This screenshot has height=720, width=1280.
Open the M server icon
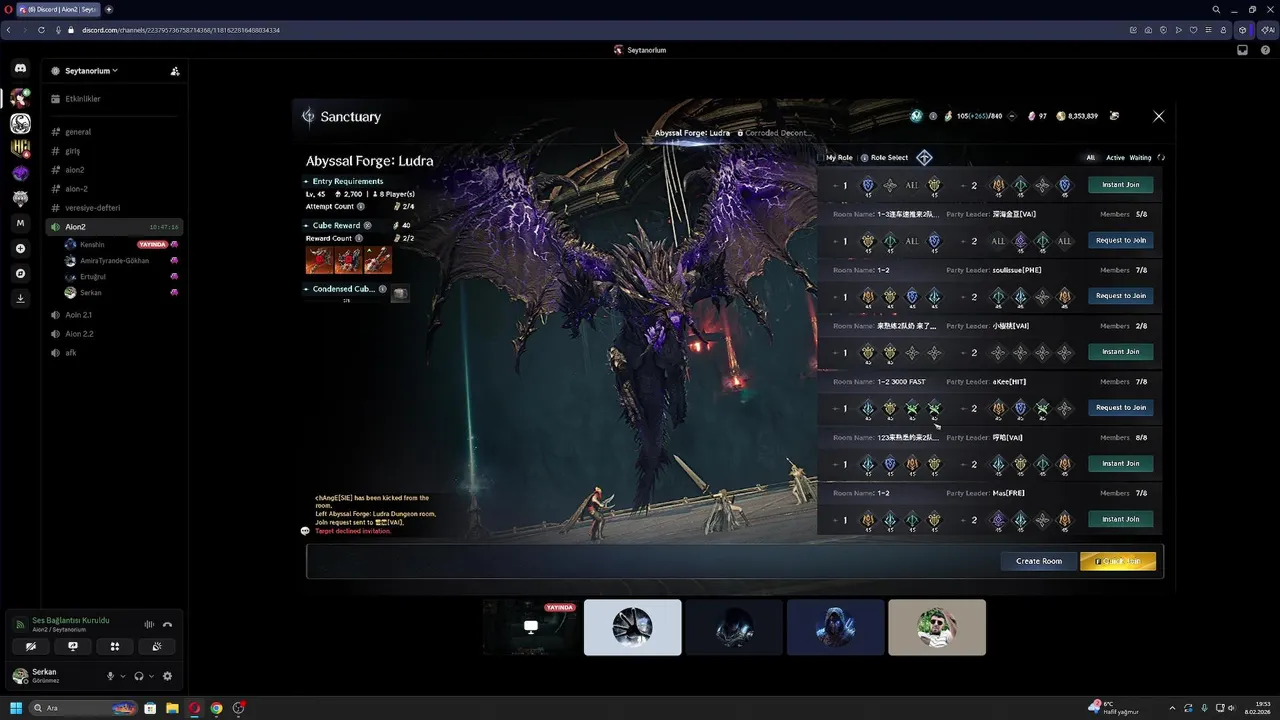[20, 223]
